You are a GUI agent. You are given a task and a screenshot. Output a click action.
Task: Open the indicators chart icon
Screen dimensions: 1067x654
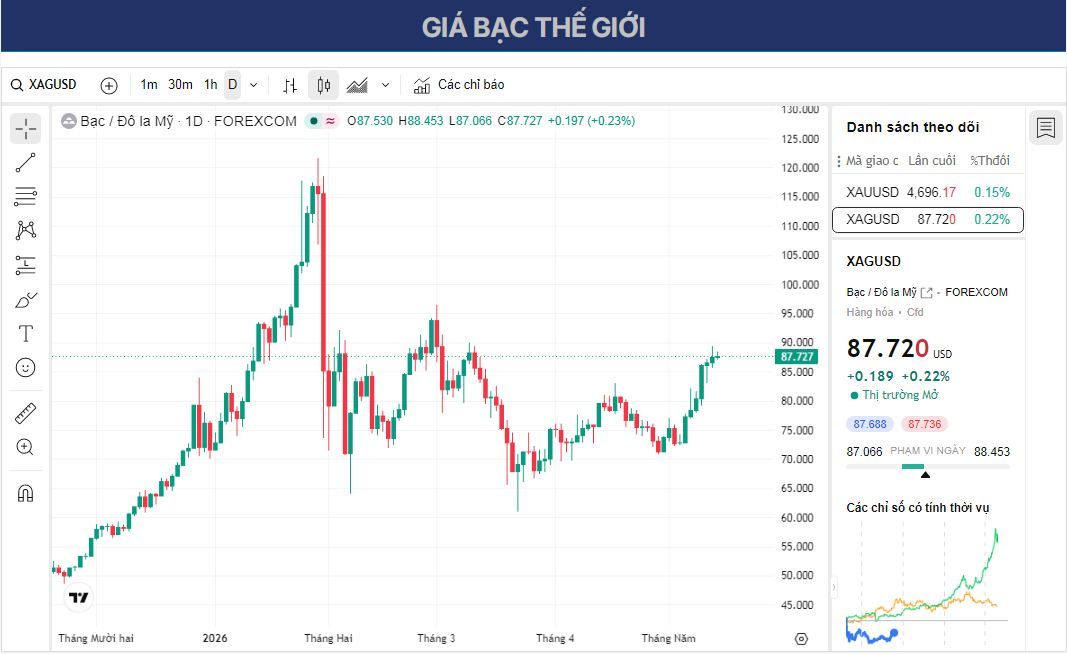(422, 85)
